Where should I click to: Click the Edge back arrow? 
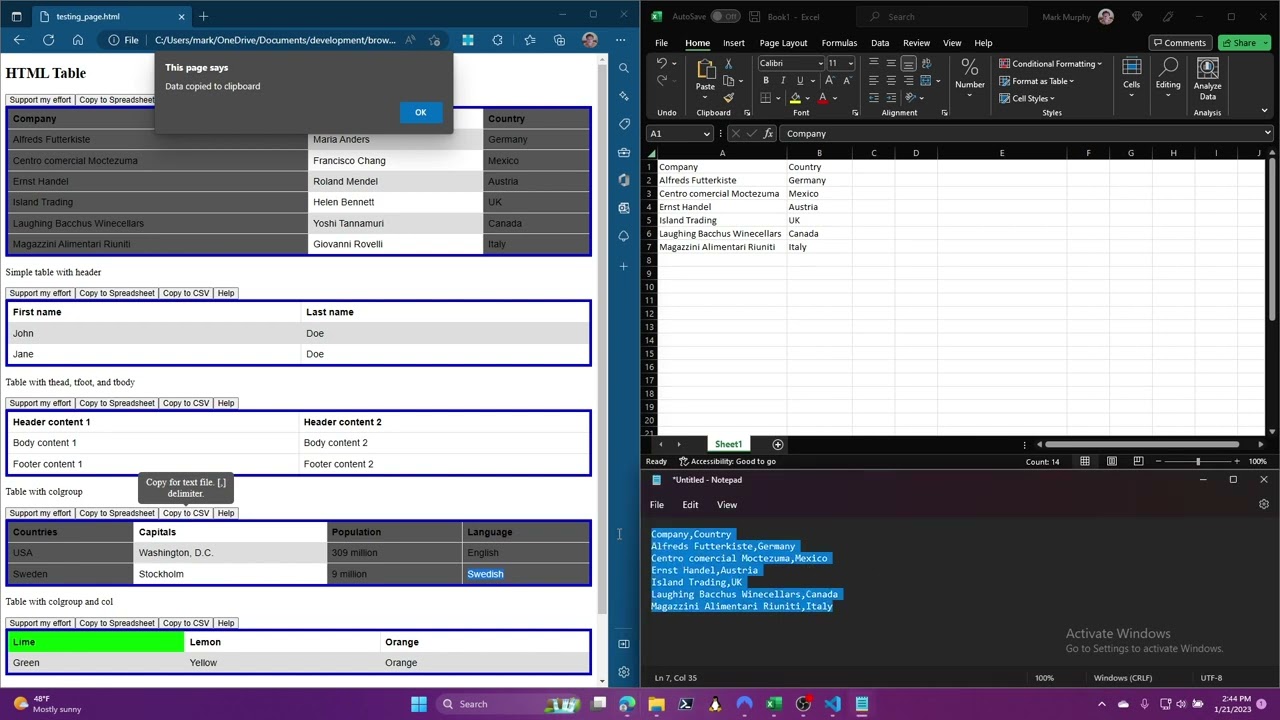point(19,40)
